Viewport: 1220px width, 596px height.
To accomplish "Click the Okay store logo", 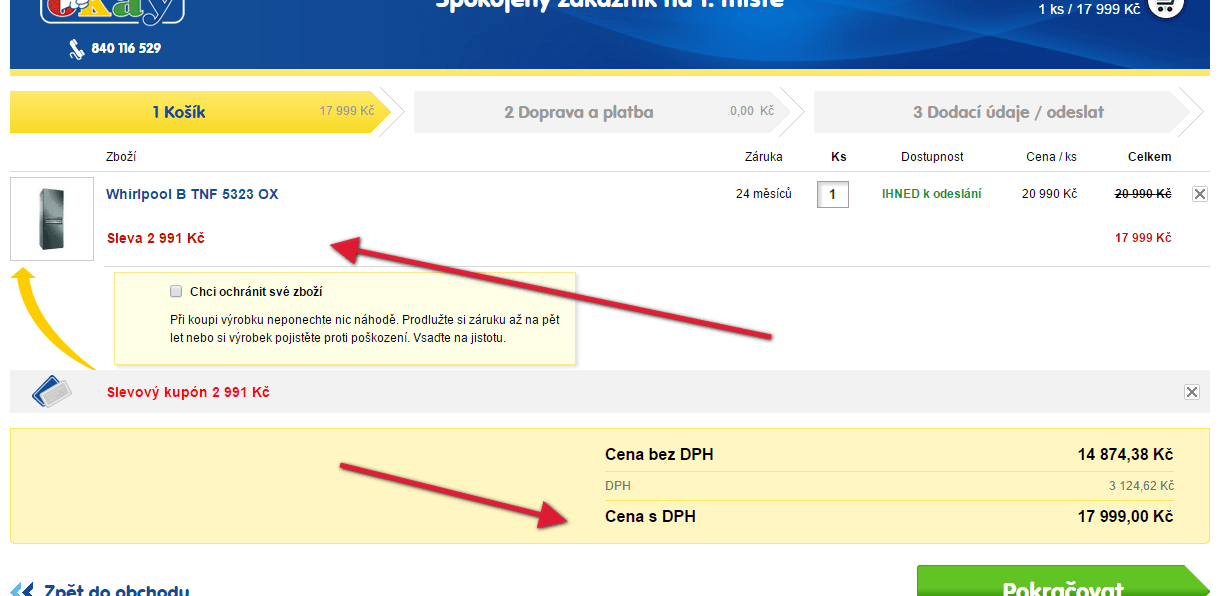I will coord(112,10).
